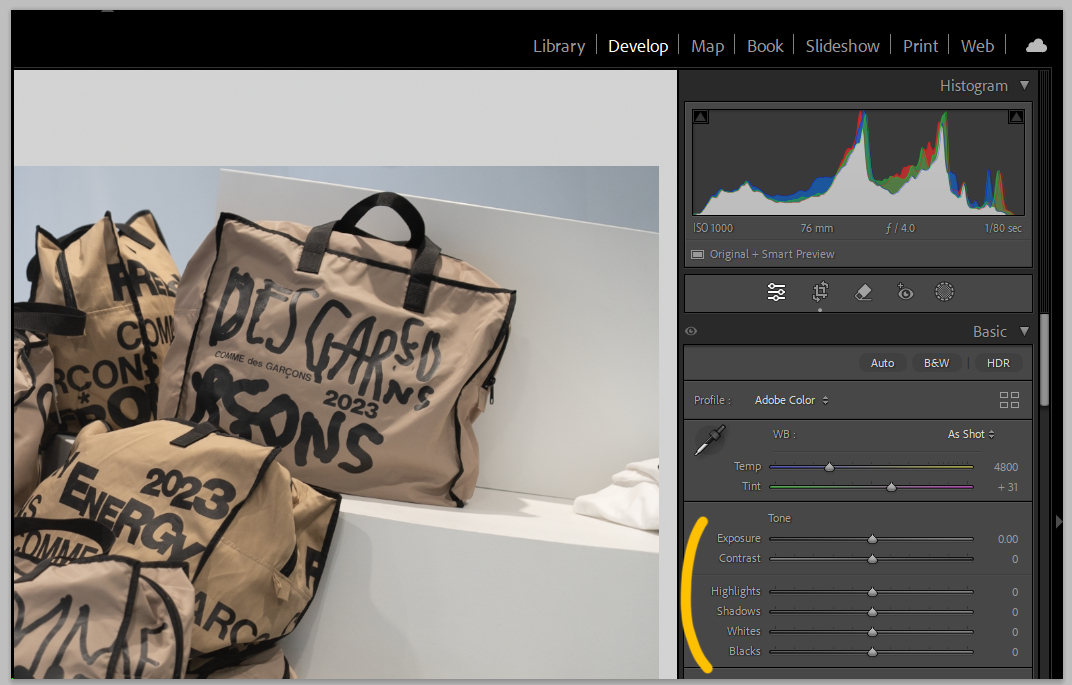Click the tote bag photo preview

point(336,422)
